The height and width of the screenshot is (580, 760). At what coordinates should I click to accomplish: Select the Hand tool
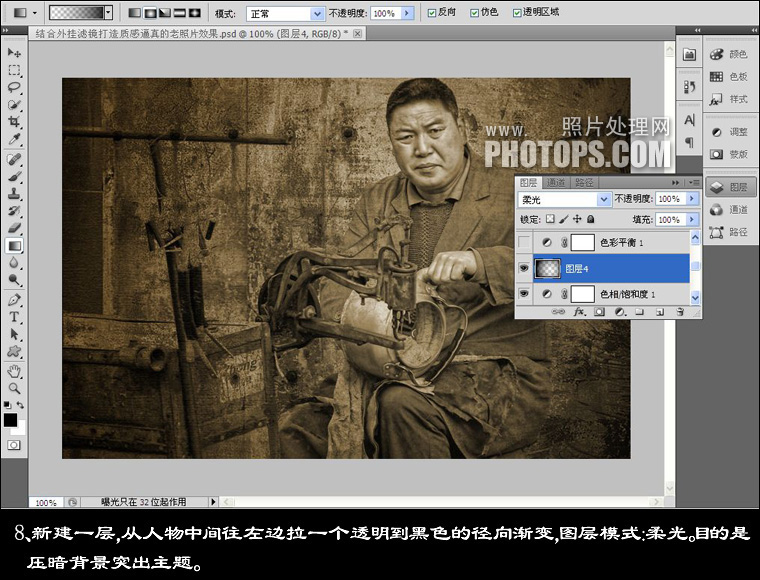(14, 372)
